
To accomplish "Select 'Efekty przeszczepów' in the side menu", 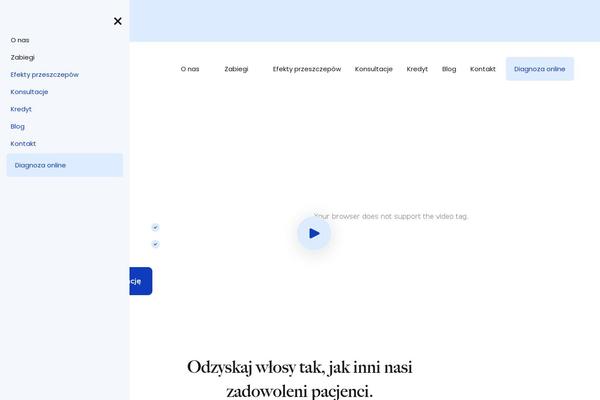I will coord(45,75).
